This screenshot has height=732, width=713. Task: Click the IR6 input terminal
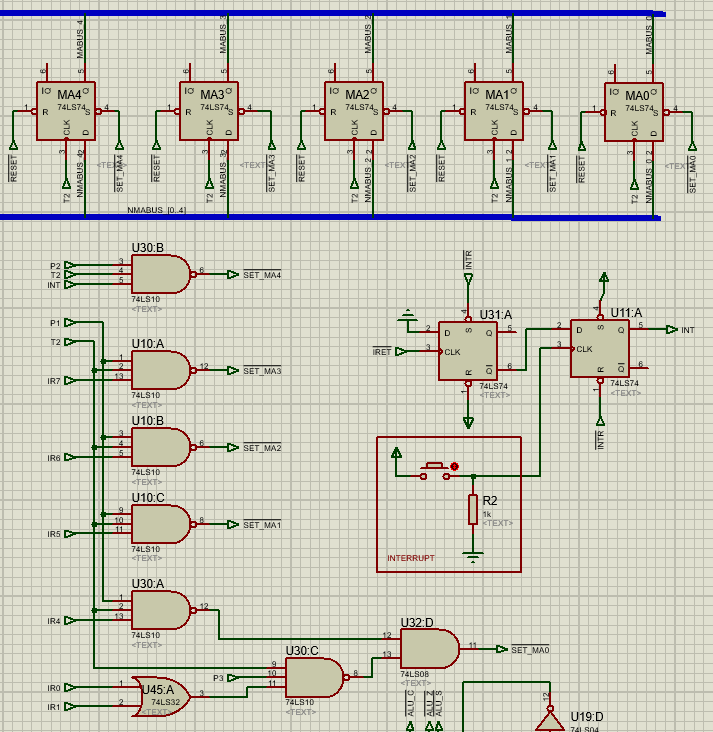coord(70,458)
